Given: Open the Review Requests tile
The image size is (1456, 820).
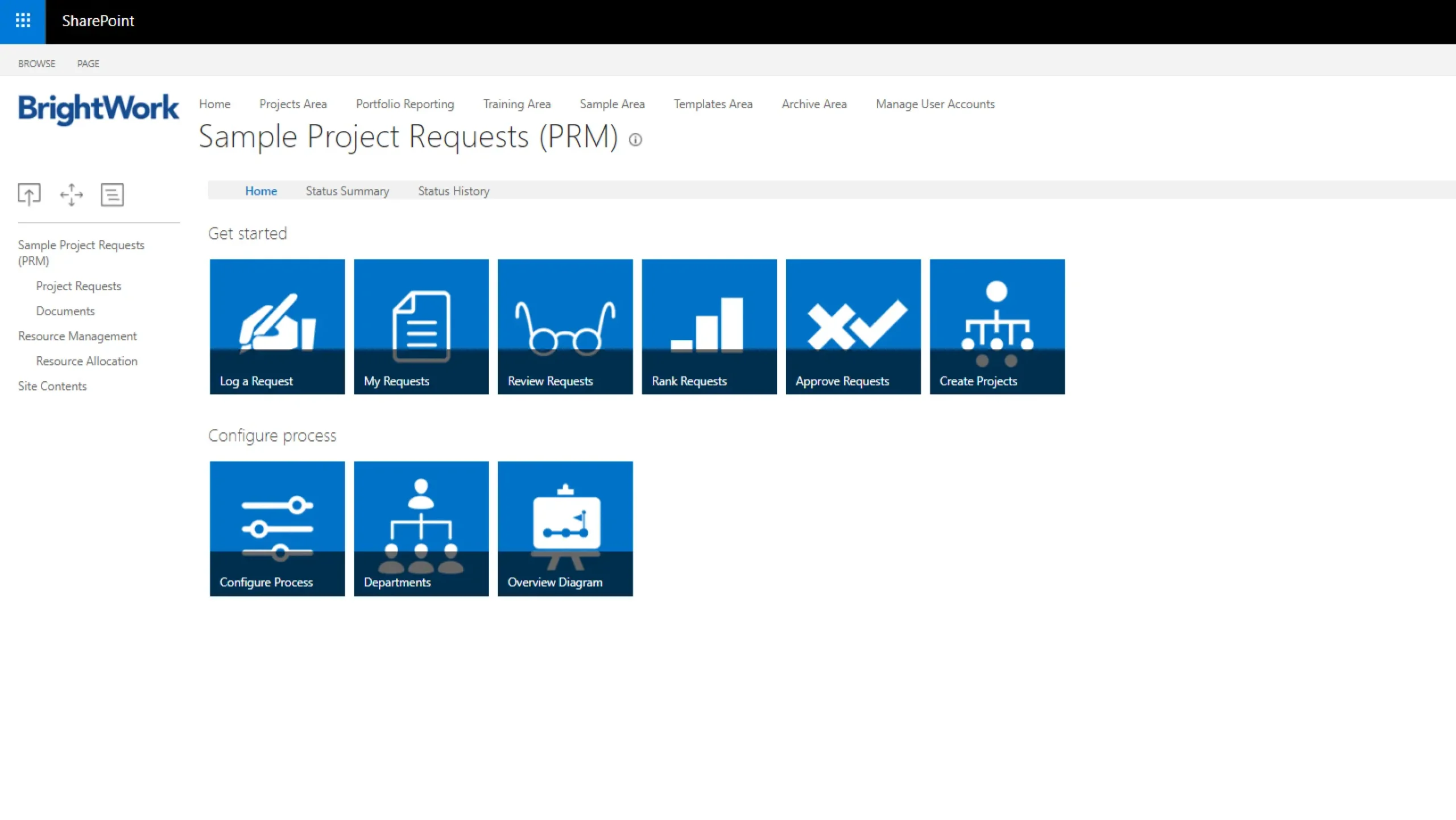Looking at the screenshot, I should point(565,327).
